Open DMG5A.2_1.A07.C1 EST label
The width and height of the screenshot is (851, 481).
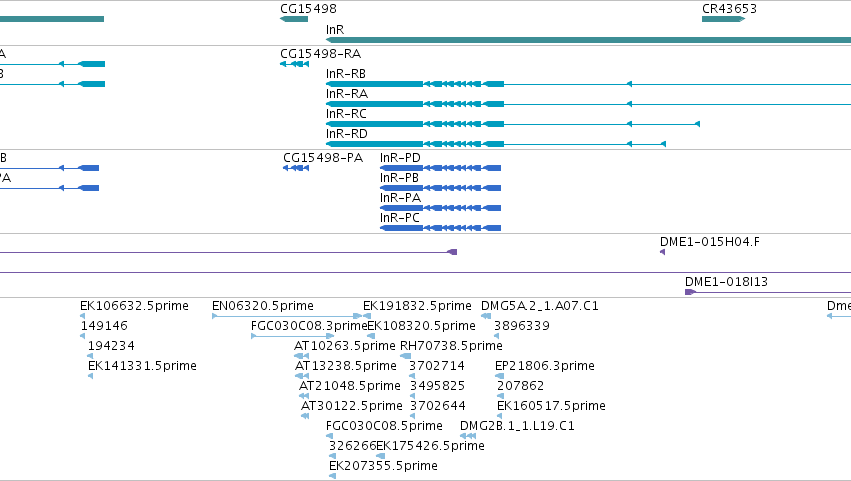click(539, 306)
